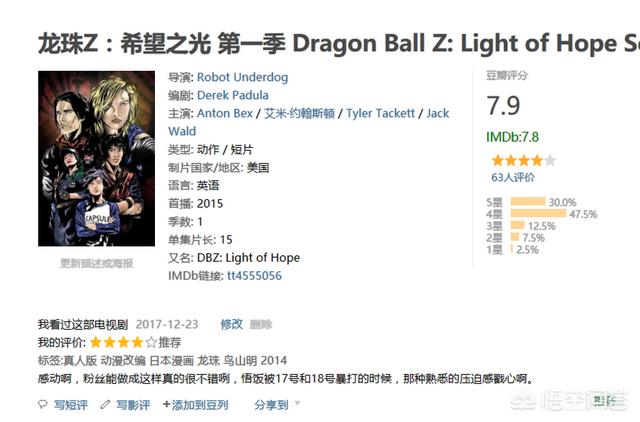Open actor Anton Bex's page

225,113
